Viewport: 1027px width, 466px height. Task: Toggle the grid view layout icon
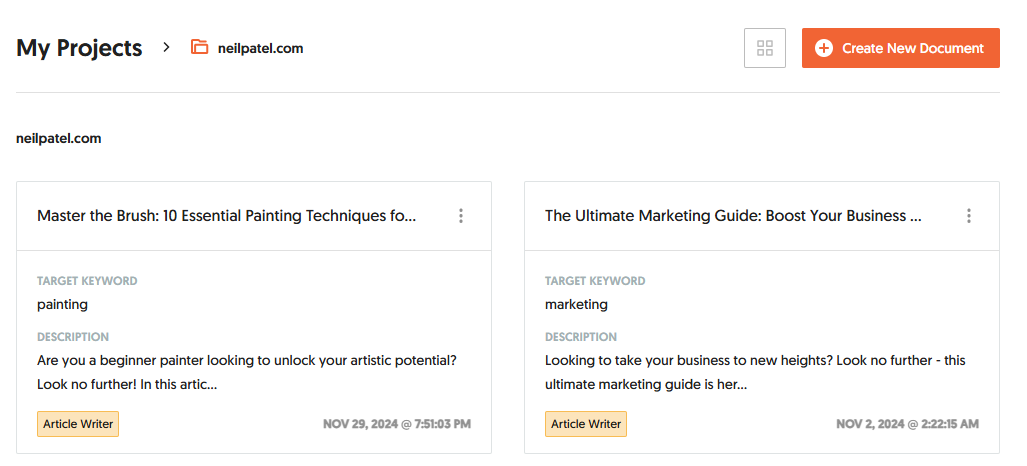tap(765, 48)
